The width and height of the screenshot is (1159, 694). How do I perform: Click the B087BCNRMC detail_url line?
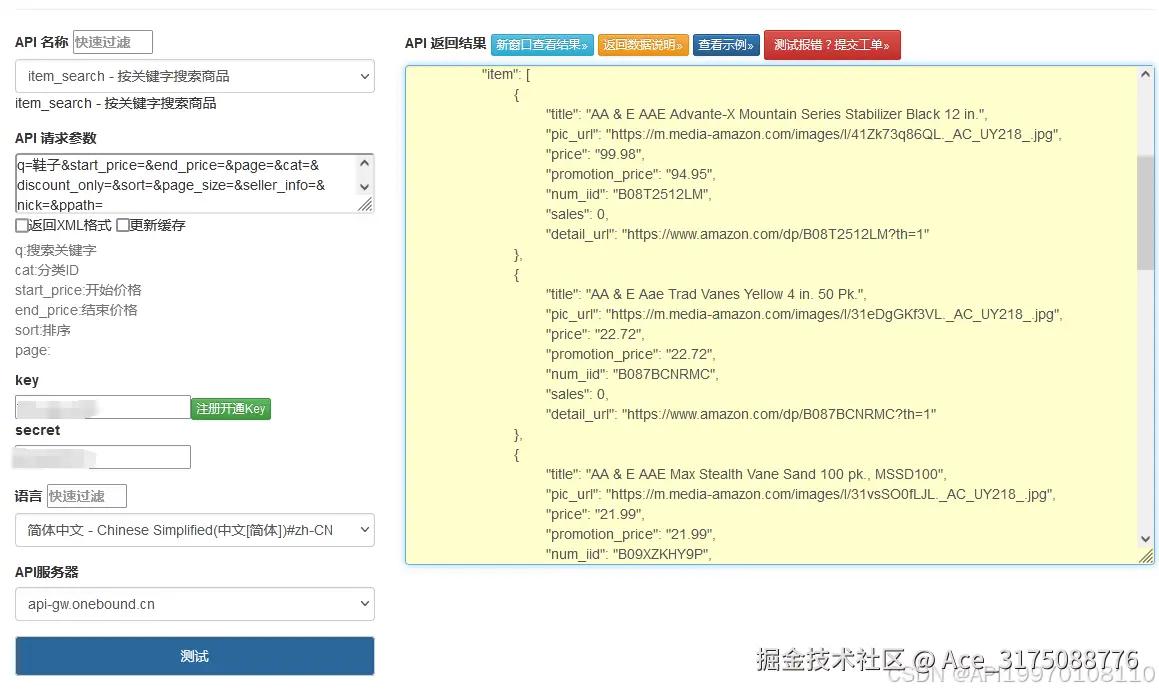tap(741, 414)
